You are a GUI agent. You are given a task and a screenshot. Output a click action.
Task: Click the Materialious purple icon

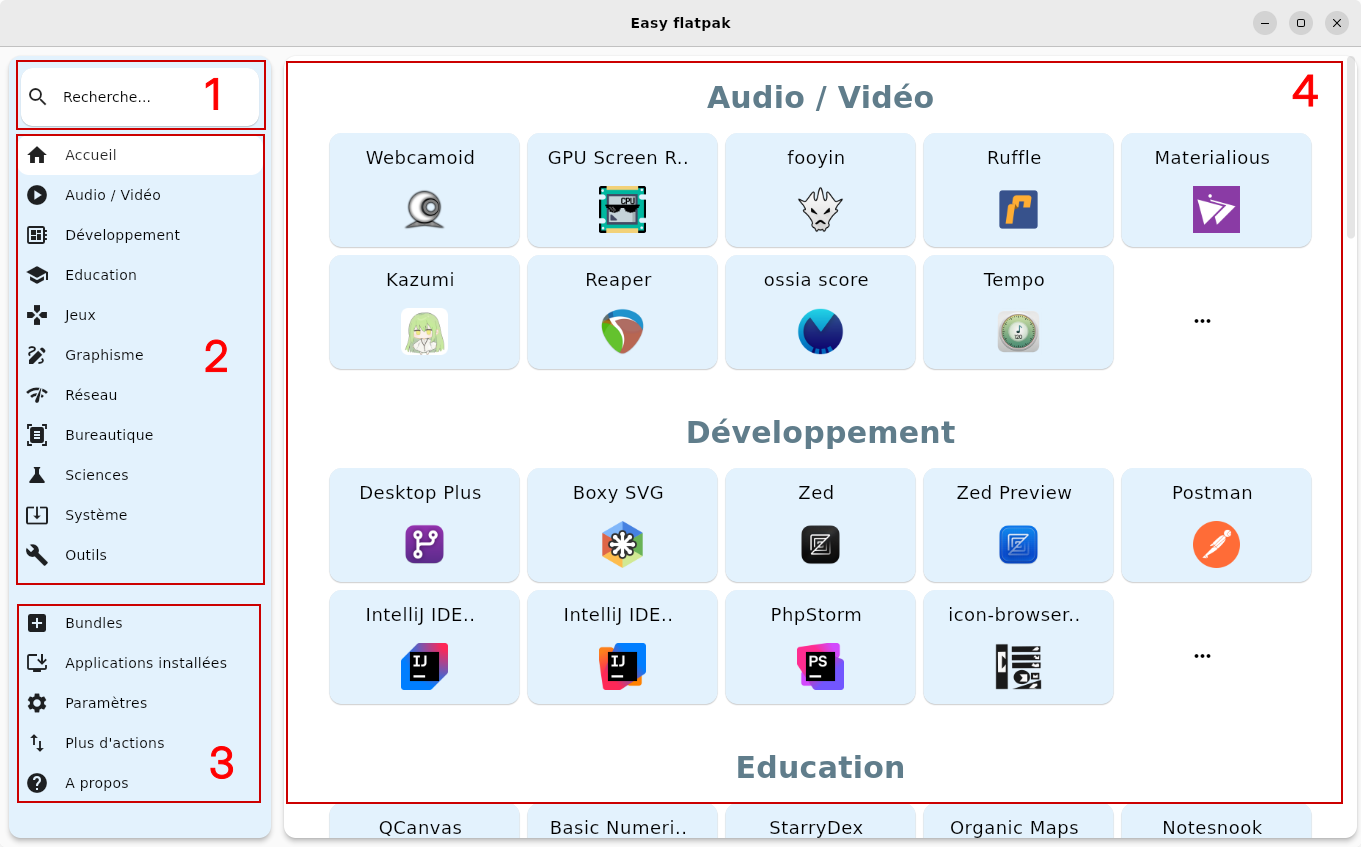pyautogui.click(x=1216, y=210)
